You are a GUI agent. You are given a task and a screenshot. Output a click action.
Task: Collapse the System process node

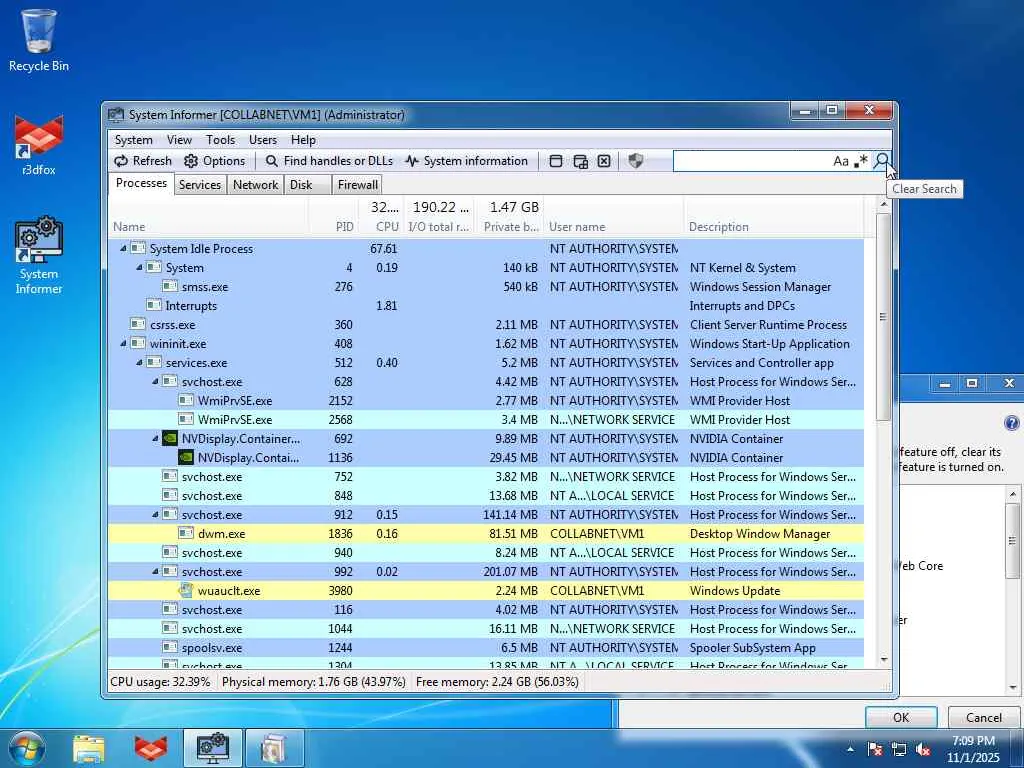coord(139,268)
